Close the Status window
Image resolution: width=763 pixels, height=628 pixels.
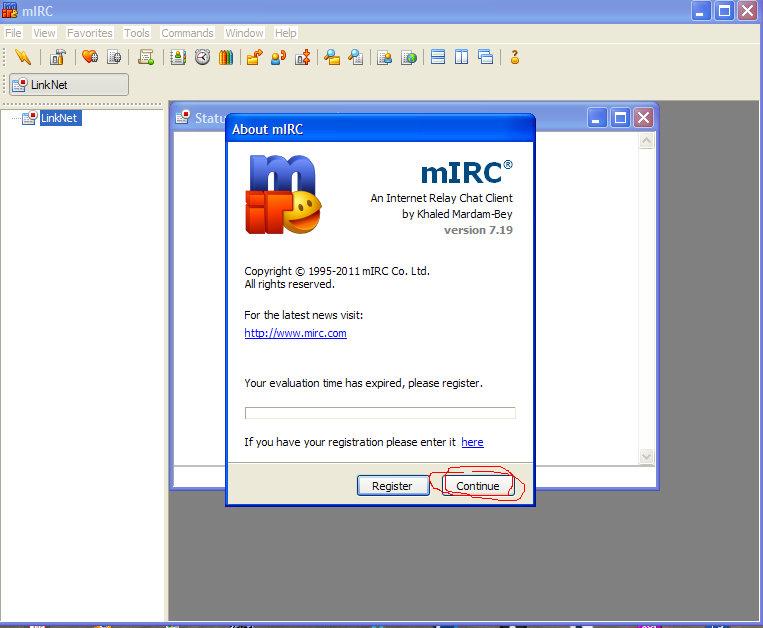click(x=643, y=117)
